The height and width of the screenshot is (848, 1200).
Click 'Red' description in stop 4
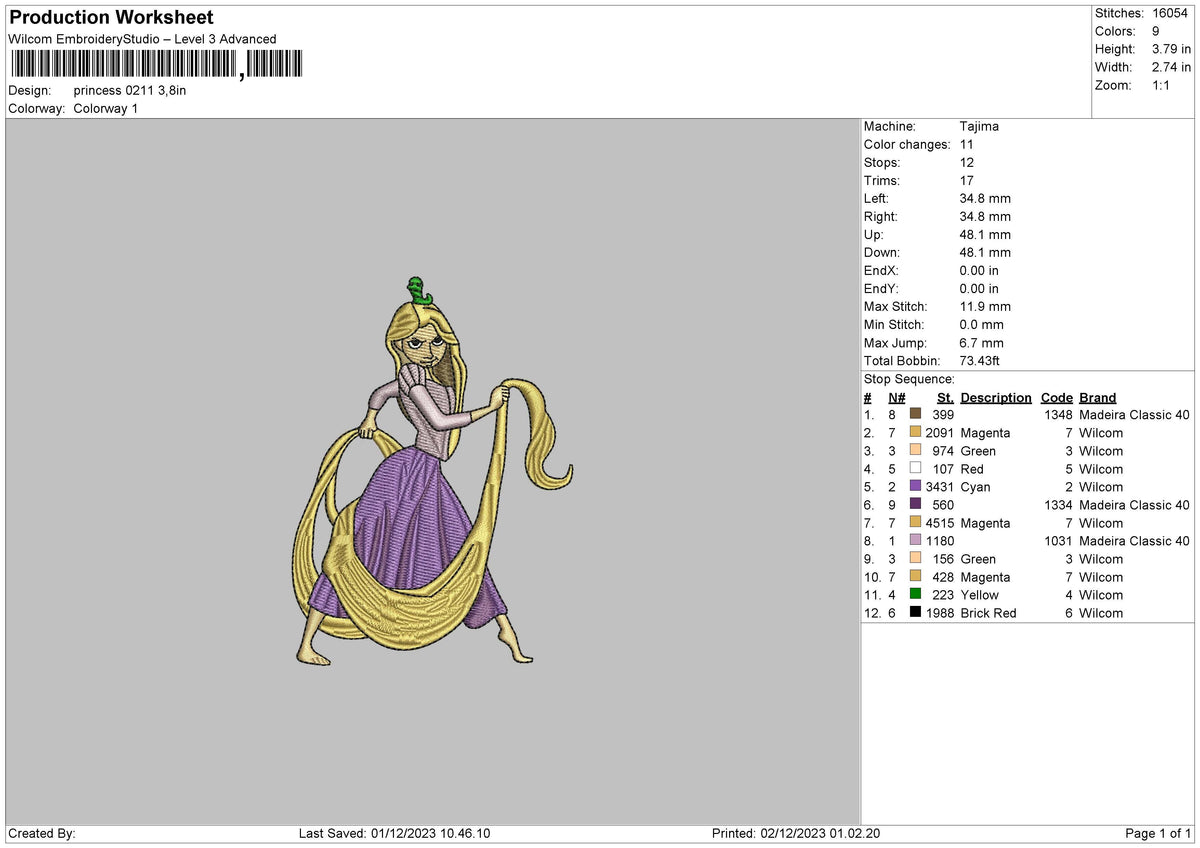(972, 469)
